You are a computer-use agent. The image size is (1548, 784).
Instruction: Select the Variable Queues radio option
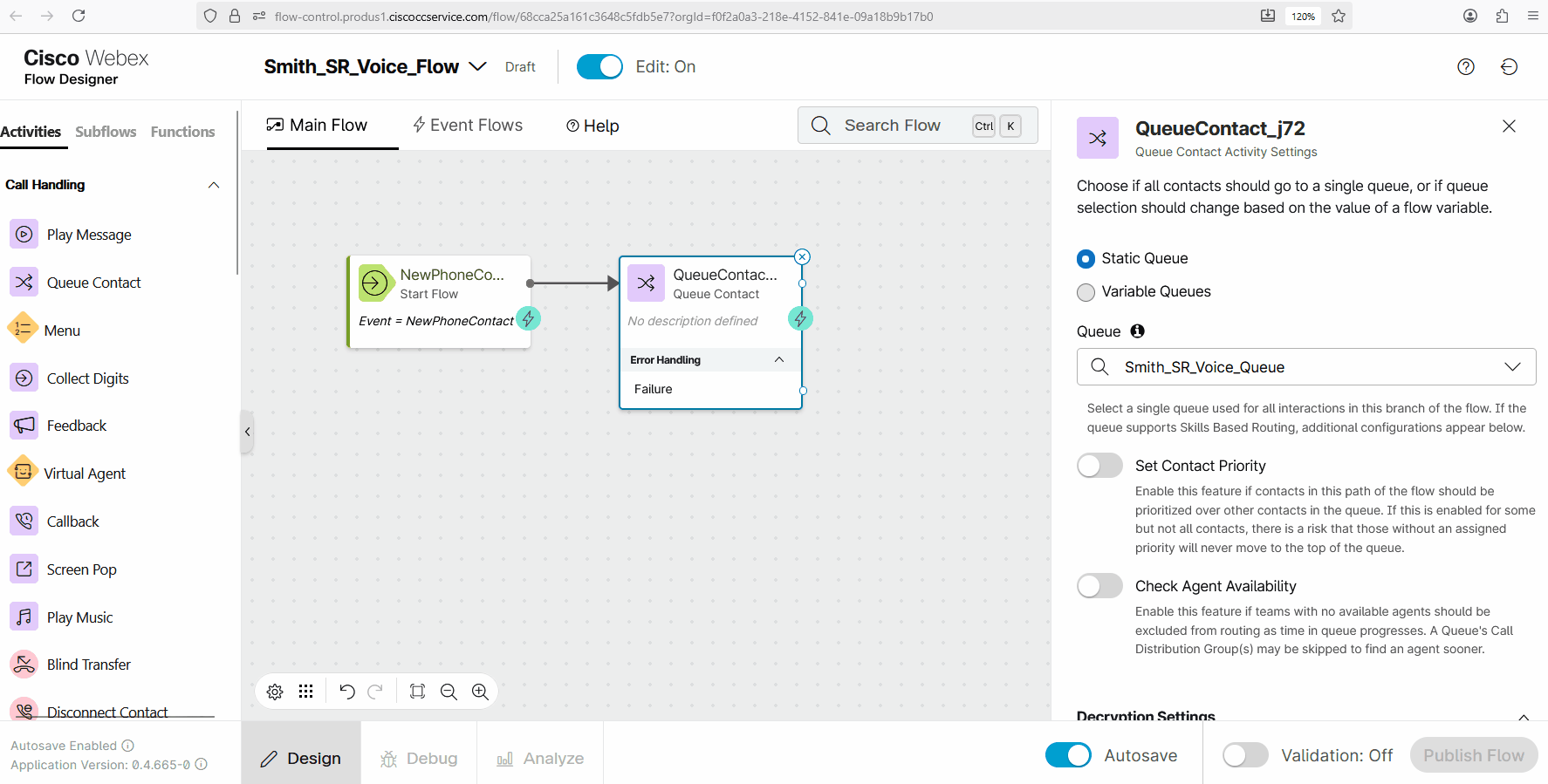pos(1086,292)
